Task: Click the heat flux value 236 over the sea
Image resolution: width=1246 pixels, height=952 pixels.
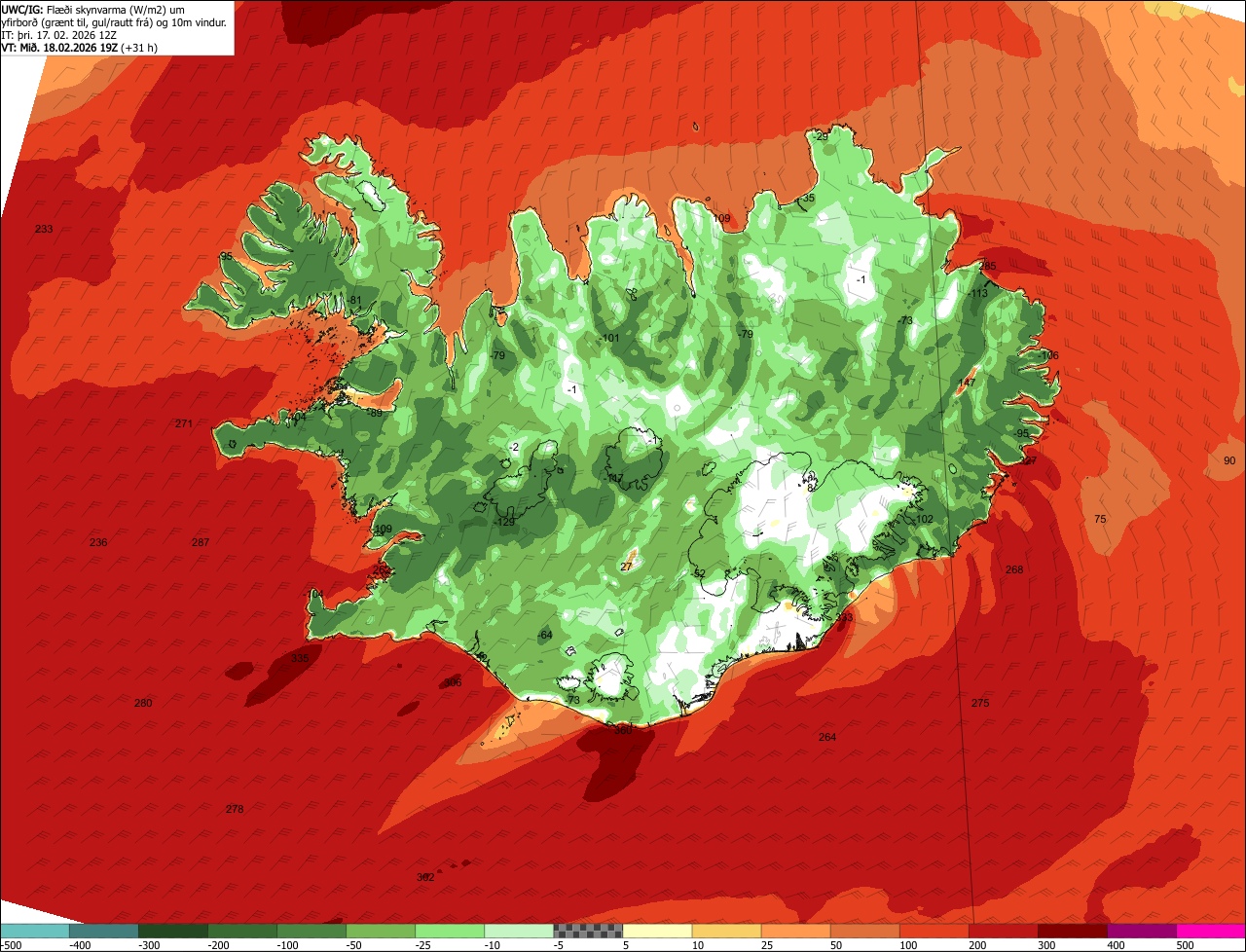Action: coord(98,542)
